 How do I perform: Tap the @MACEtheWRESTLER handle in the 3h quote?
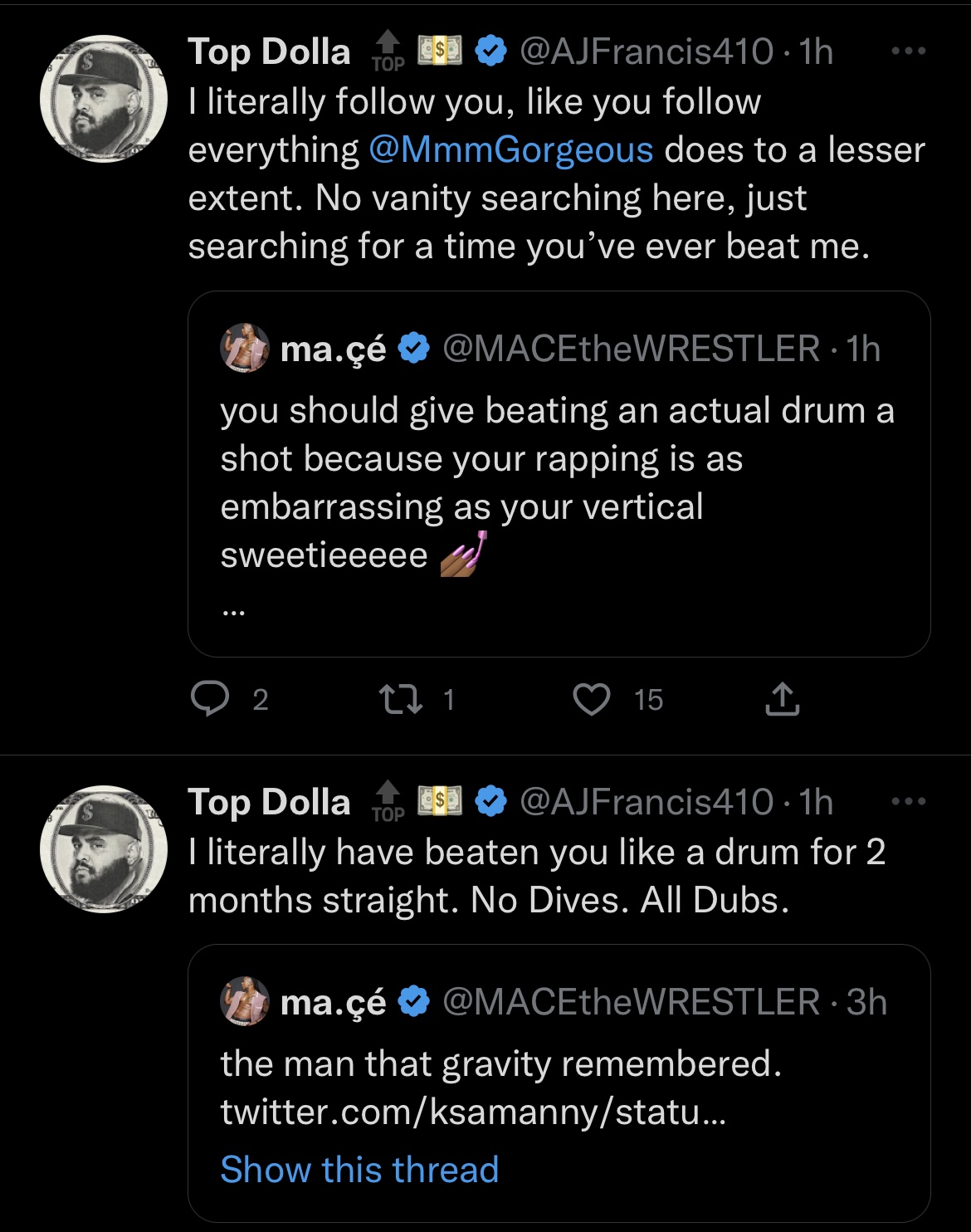[x=632, y=1002]
